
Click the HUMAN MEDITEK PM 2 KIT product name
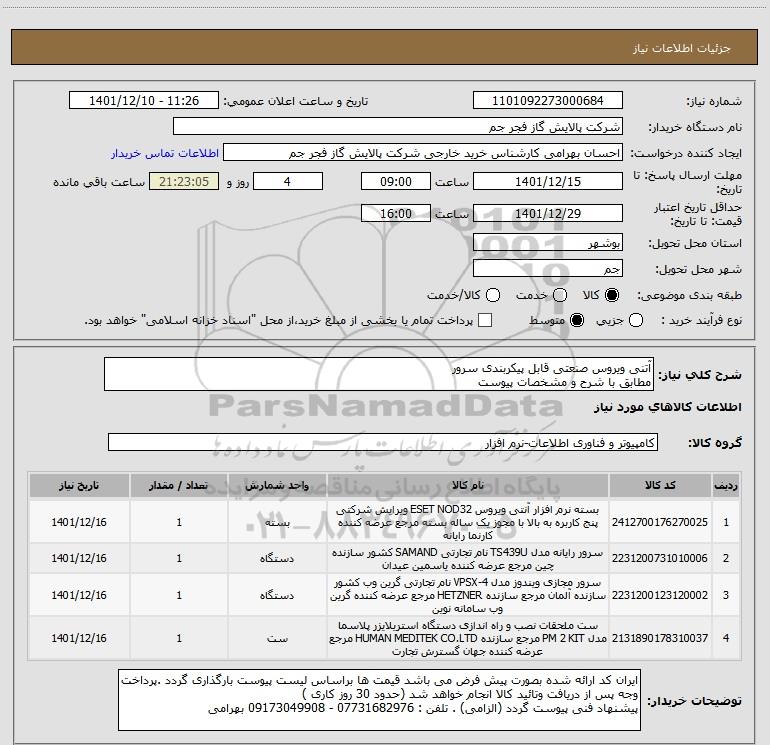(x=468, y=638)
